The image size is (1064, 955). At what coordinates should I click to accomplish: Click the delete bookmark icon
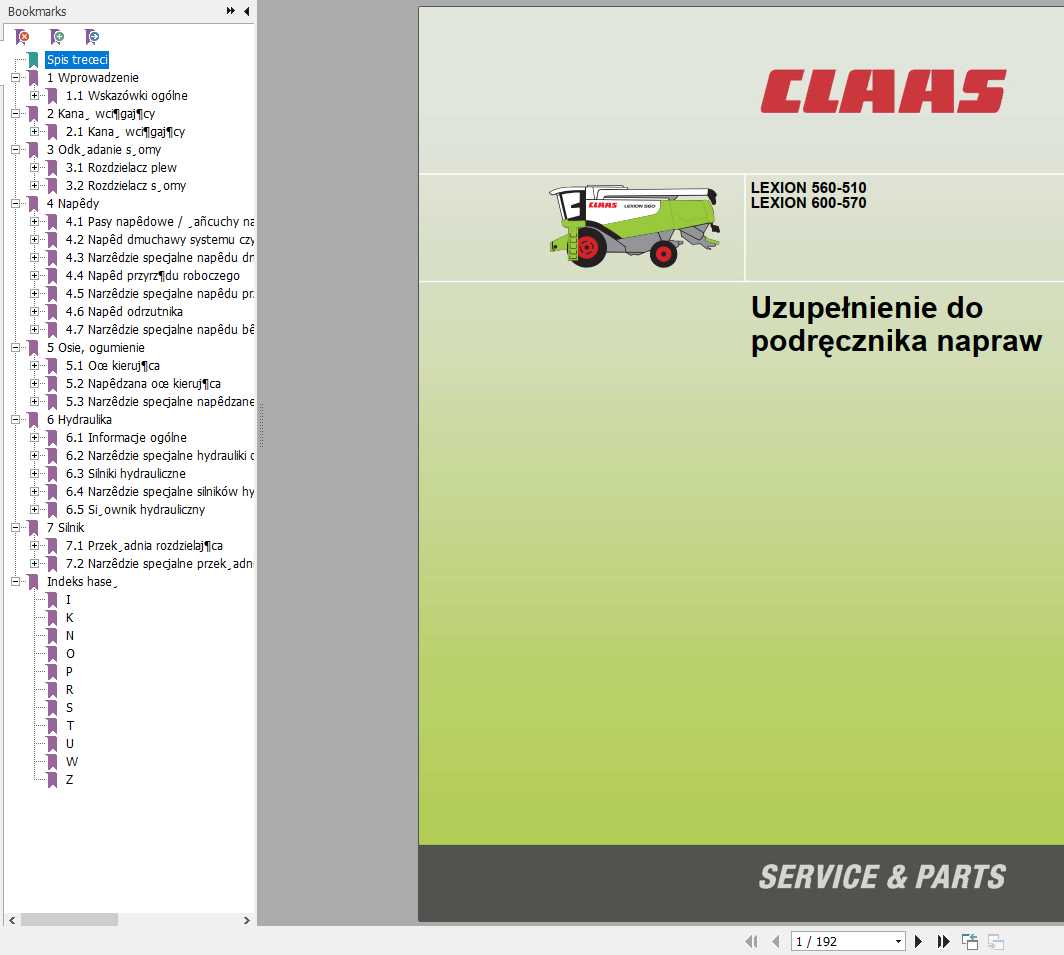click(22, 36)
